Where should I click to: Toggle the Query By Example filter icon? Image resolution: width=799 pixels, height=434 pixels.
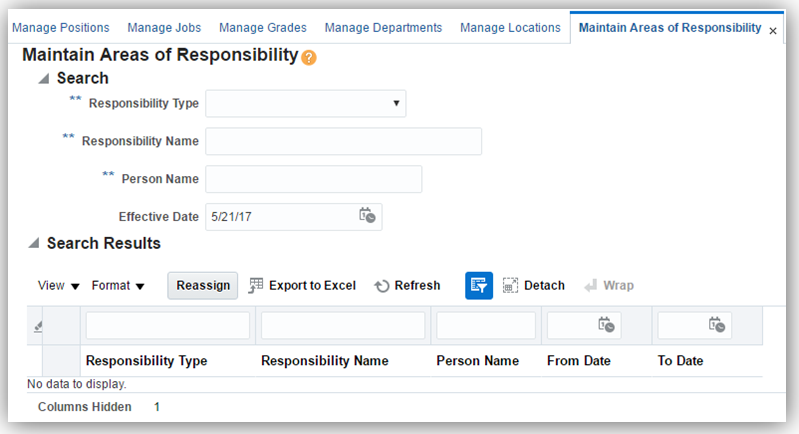479,285
